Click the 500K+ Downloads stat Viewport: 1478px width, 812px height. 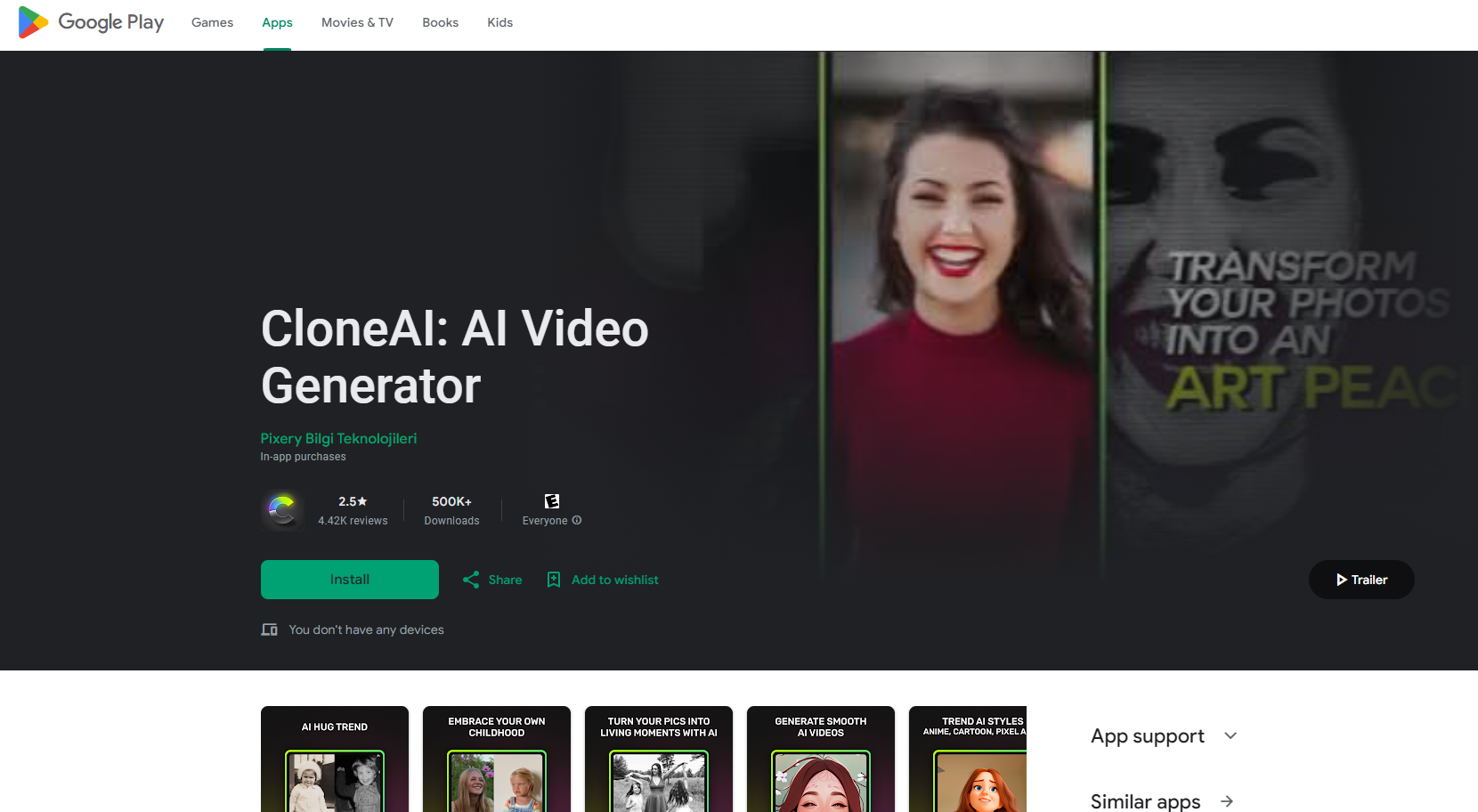point(451,510)
